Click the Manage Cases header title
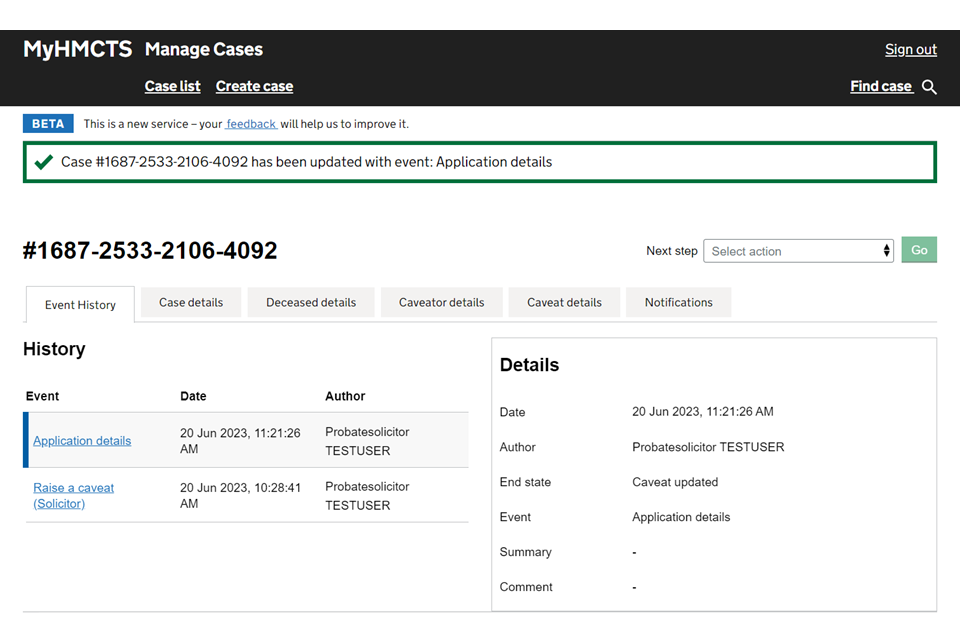 pyautogui.click(x=204, y=49)
